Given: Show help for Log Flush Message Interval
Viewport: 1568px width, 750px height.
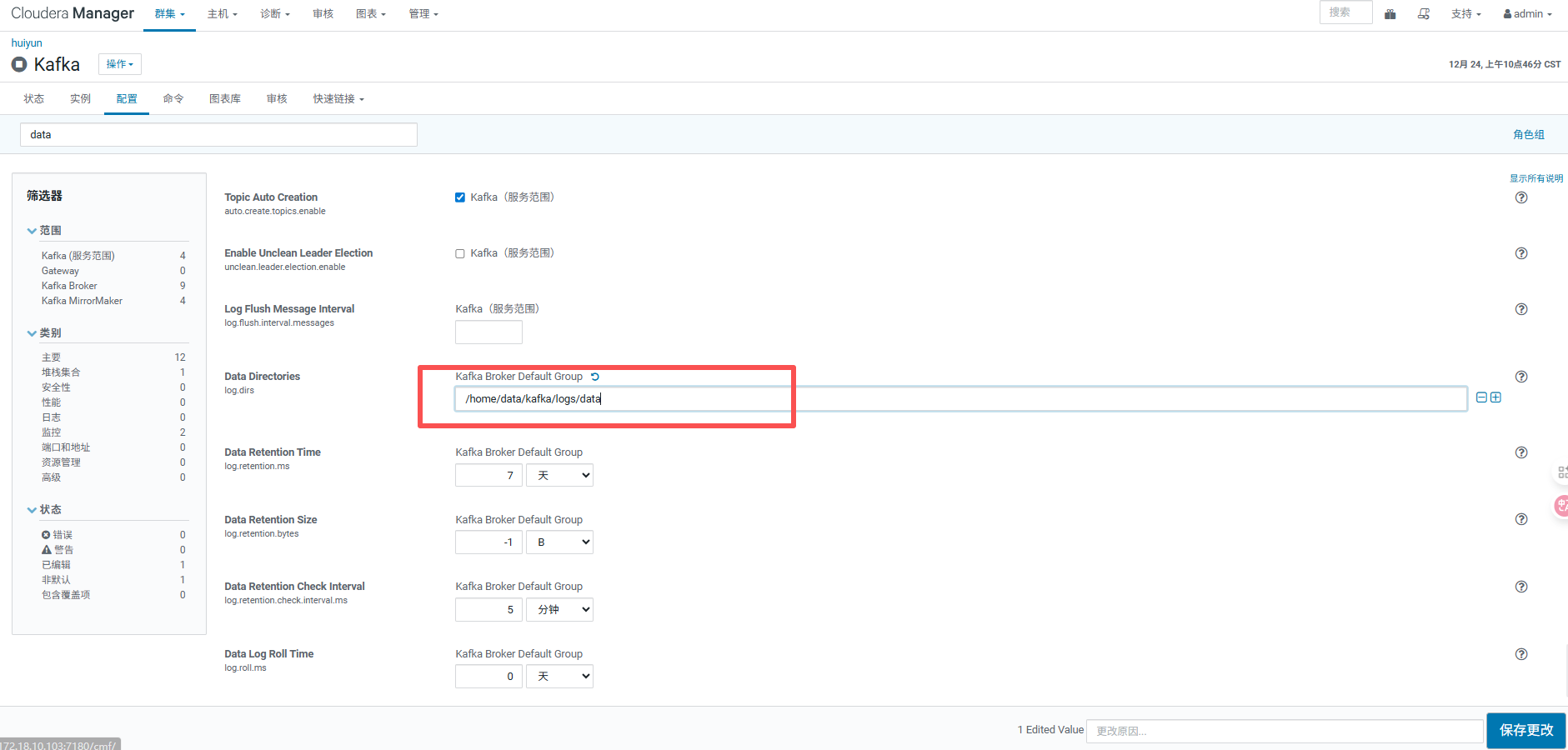Looking at the screenshot, I should [x=1521, y=309].
